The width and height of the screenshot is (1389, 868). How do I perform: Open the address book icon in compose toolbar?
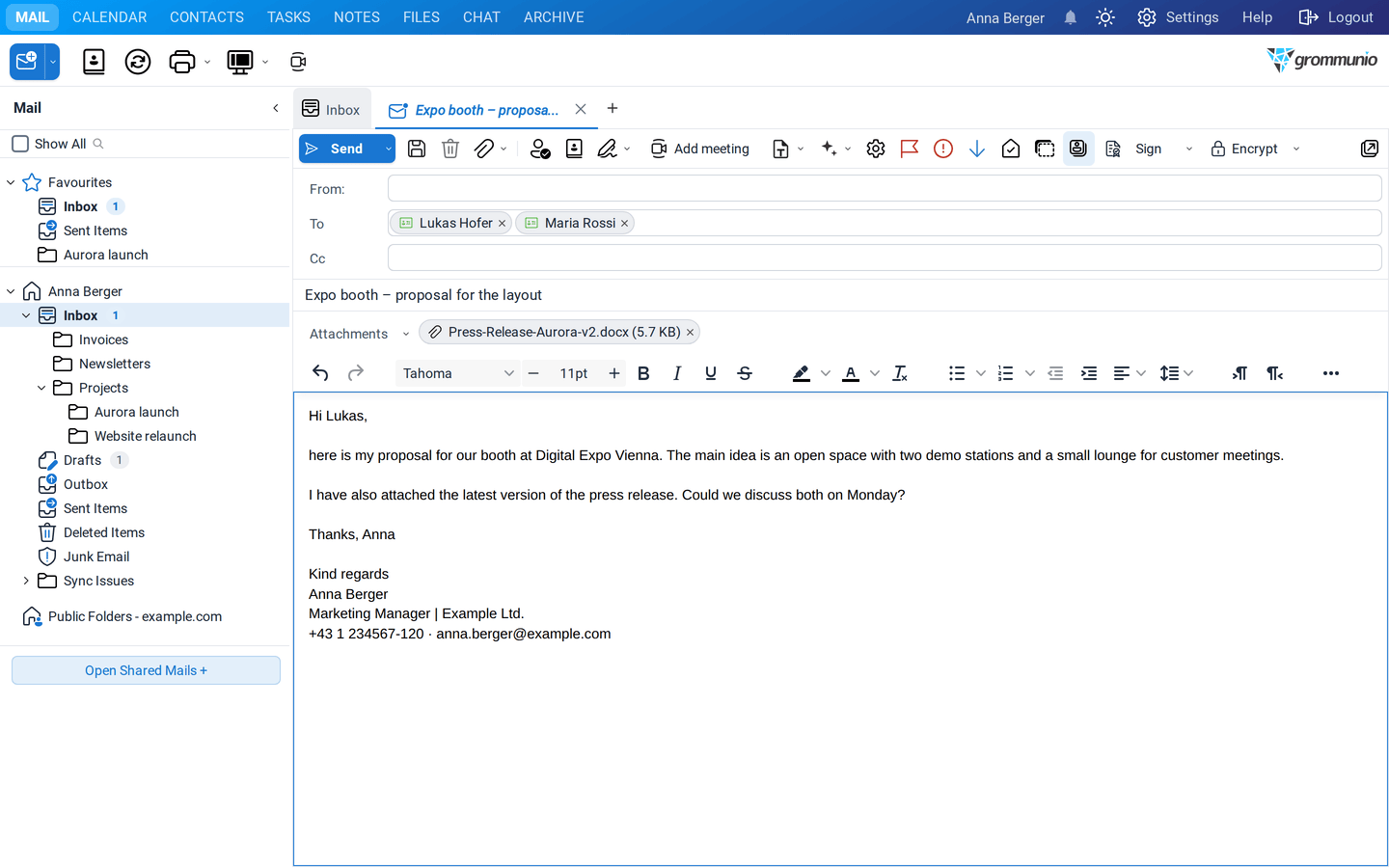pos(574,149)
